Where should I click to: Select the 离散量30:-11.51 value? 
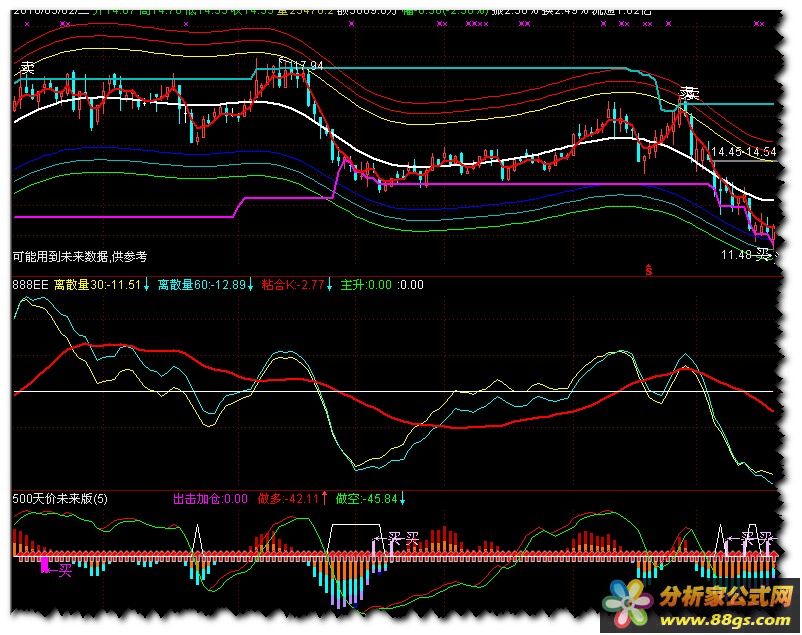pyautogui.click(x=97, y=285)
